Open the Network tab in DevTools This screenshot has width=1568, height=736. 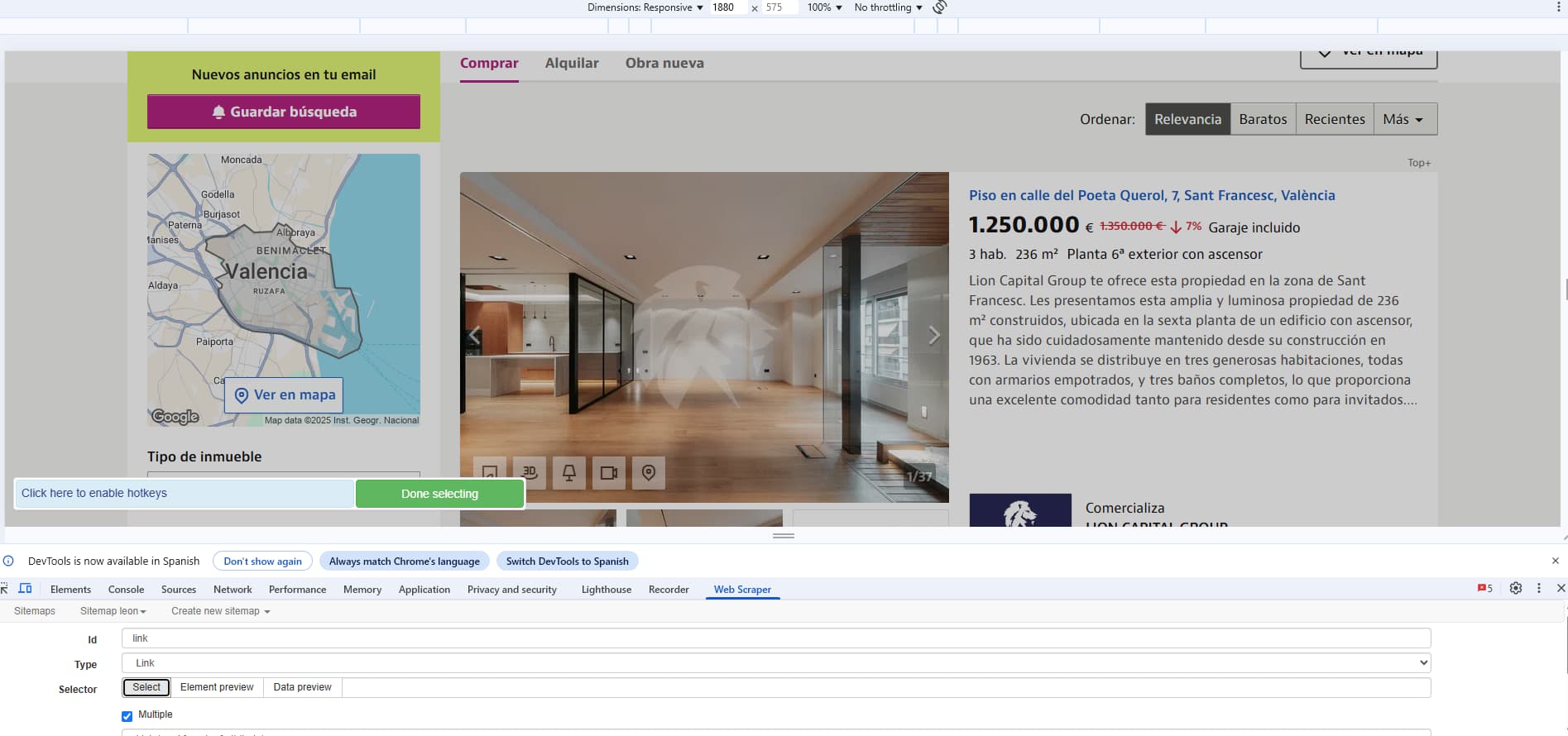point(233,590)
